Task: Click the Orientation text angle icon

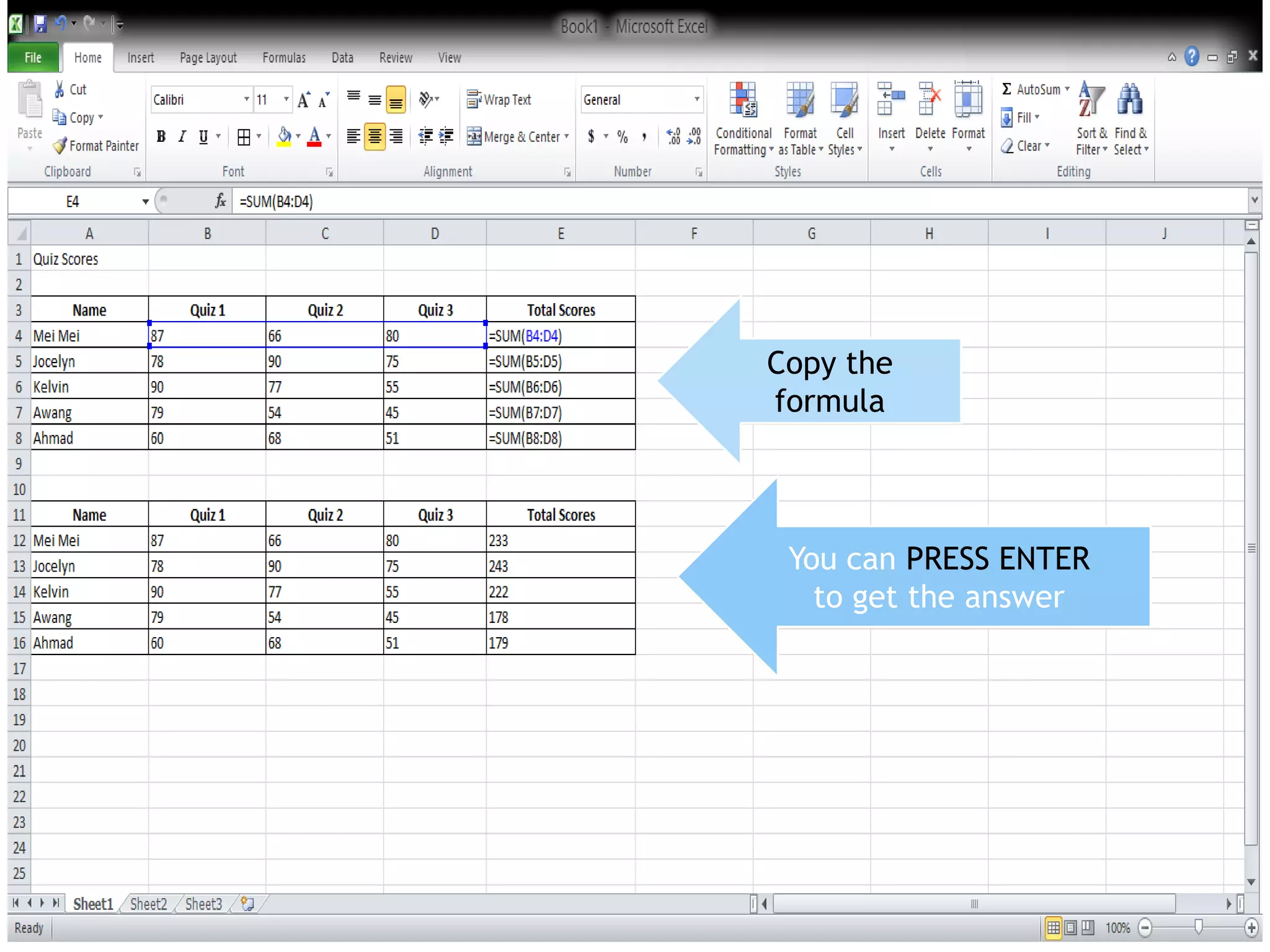Action: (x=426, y=99)
